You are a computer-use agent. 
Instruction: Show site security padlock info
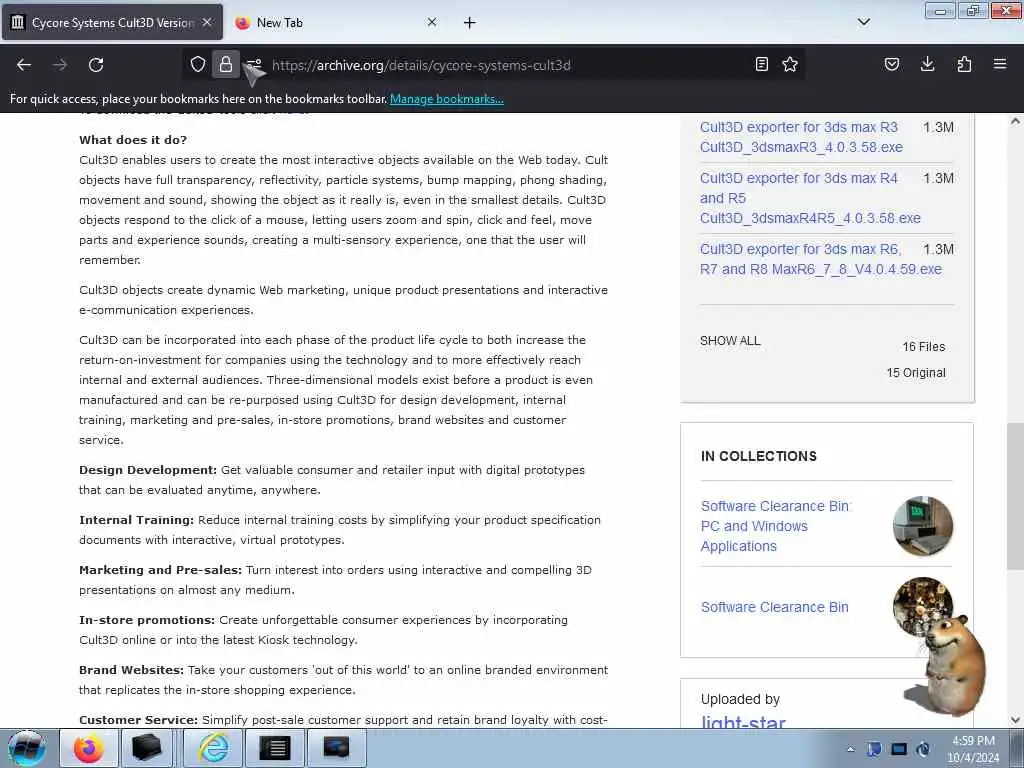[226, 64]
